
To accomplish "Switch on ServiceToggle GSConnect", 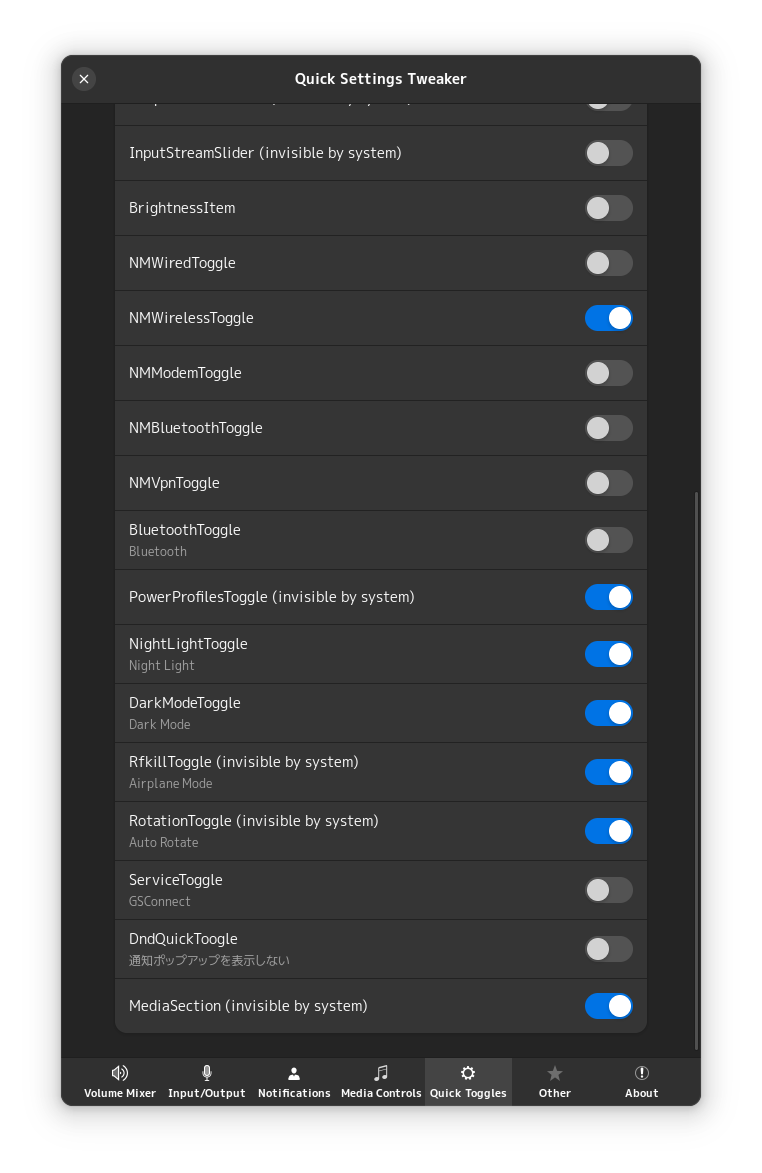I will 608,890.
